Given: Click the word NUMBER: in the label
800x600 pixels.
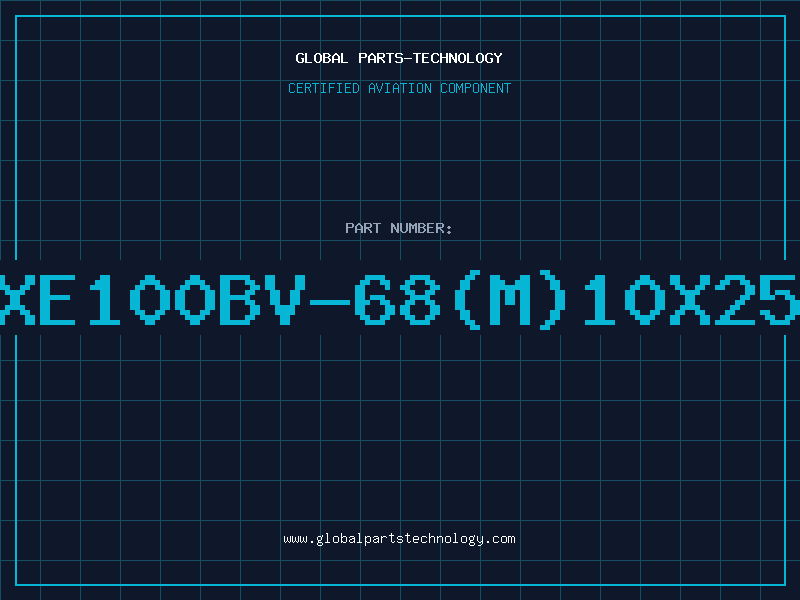Looking at the screenshot, I should tap(421, 228).
